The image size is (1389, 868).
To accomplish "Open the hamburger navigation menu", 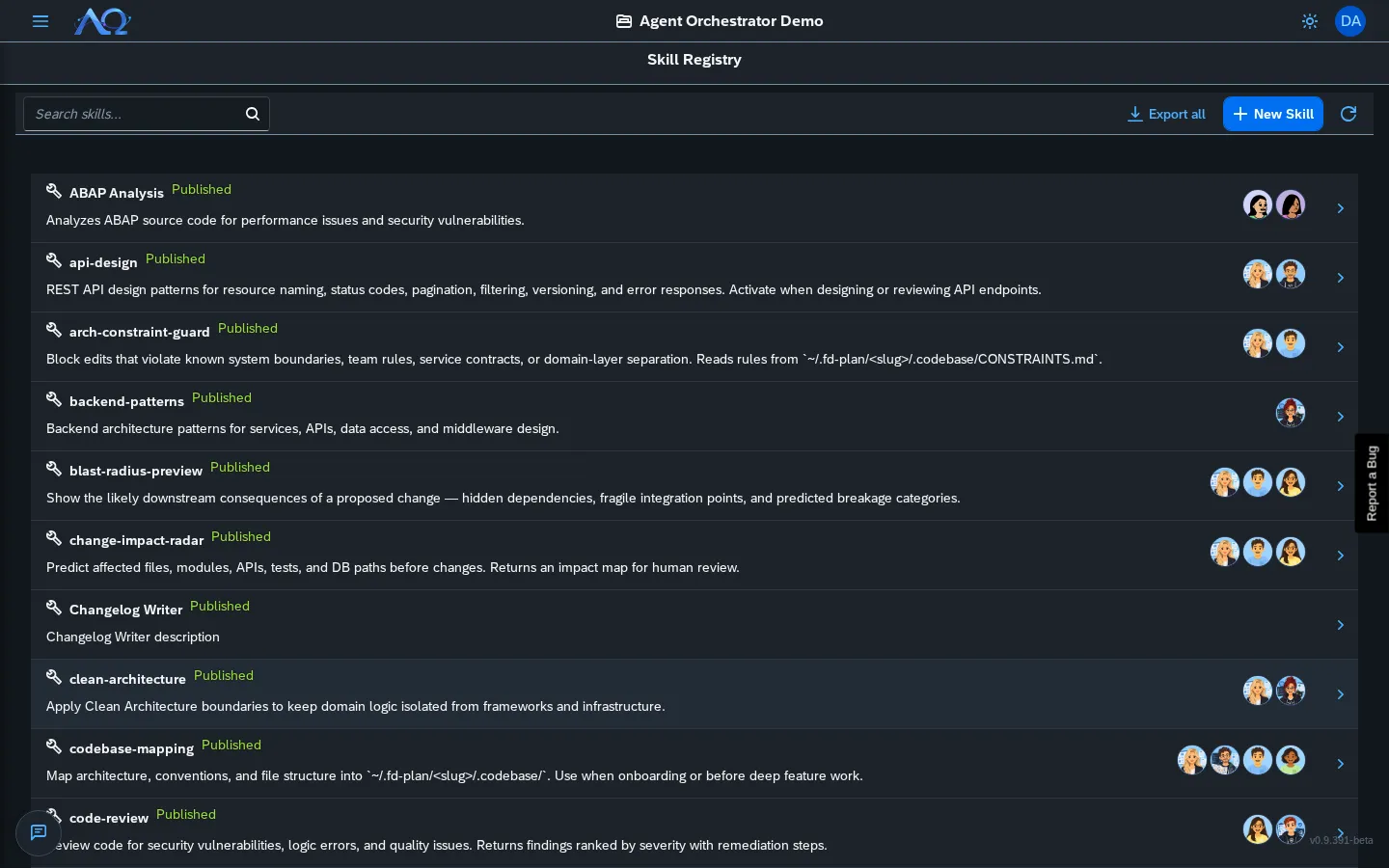I will tap(41, 21).
